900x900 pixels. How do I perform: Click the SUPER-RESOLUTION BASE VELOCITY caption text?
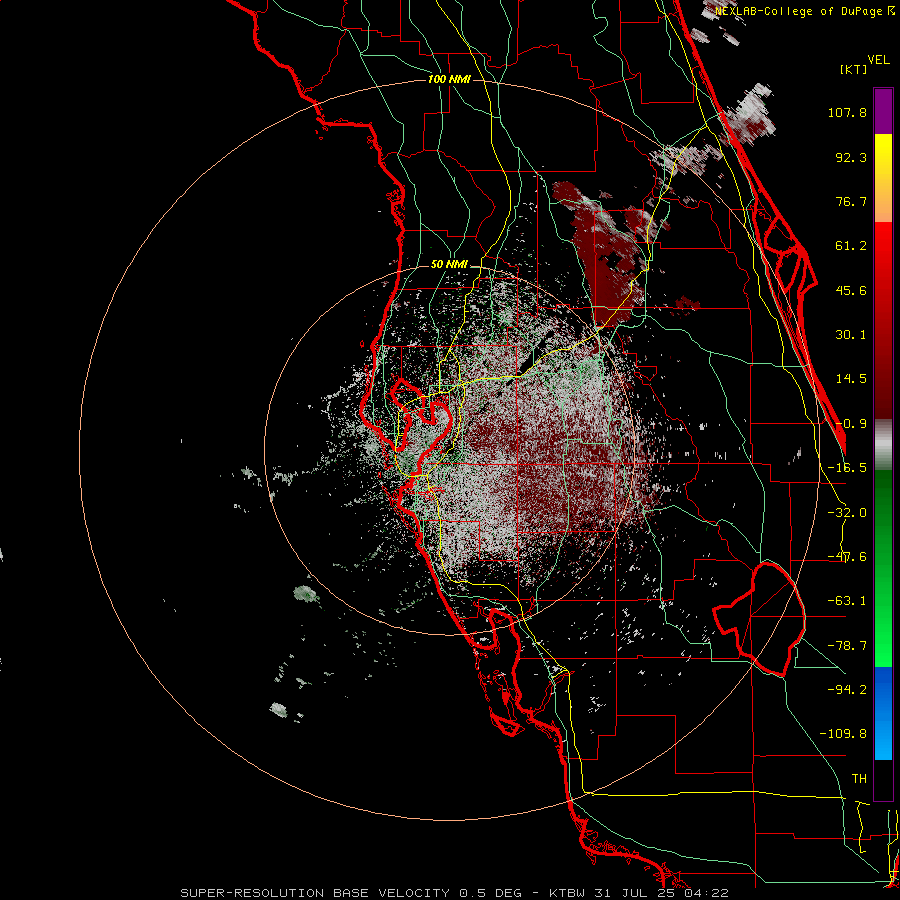317,893
